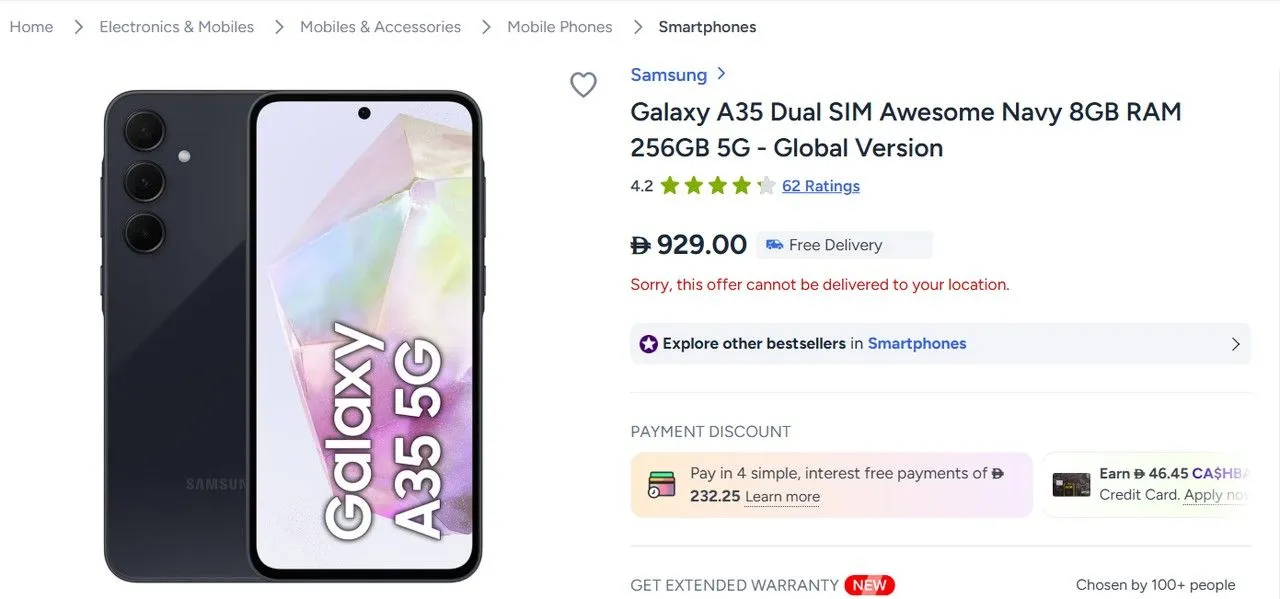
Task: Open the Samsung brand page via its chevron
Action: pos(722,74)
